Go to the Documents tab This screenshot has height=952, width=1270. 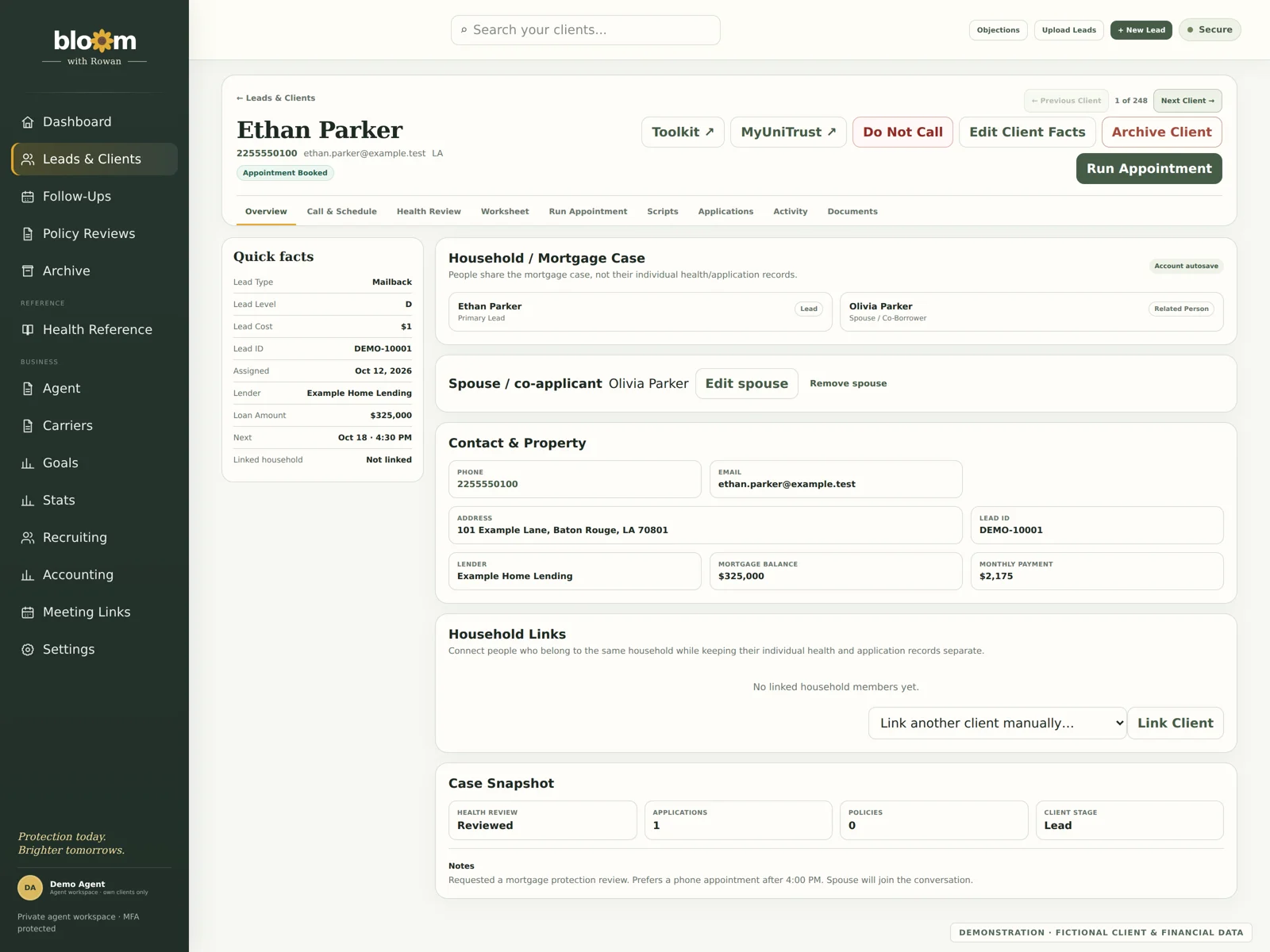pos(852,212)
